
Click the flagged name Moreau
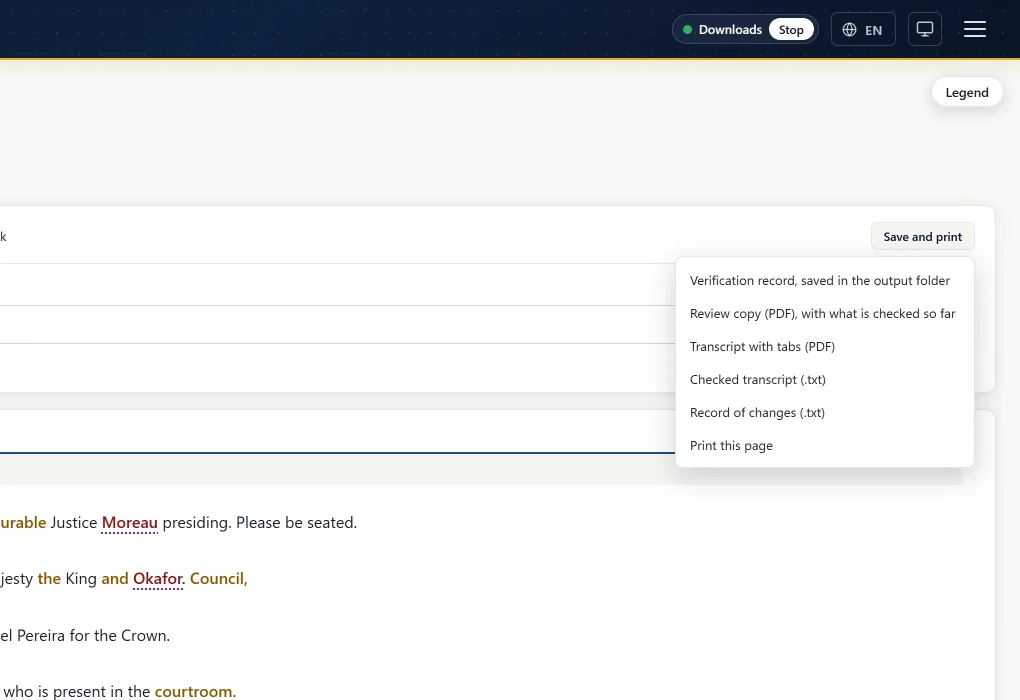[x=129, y=522]
